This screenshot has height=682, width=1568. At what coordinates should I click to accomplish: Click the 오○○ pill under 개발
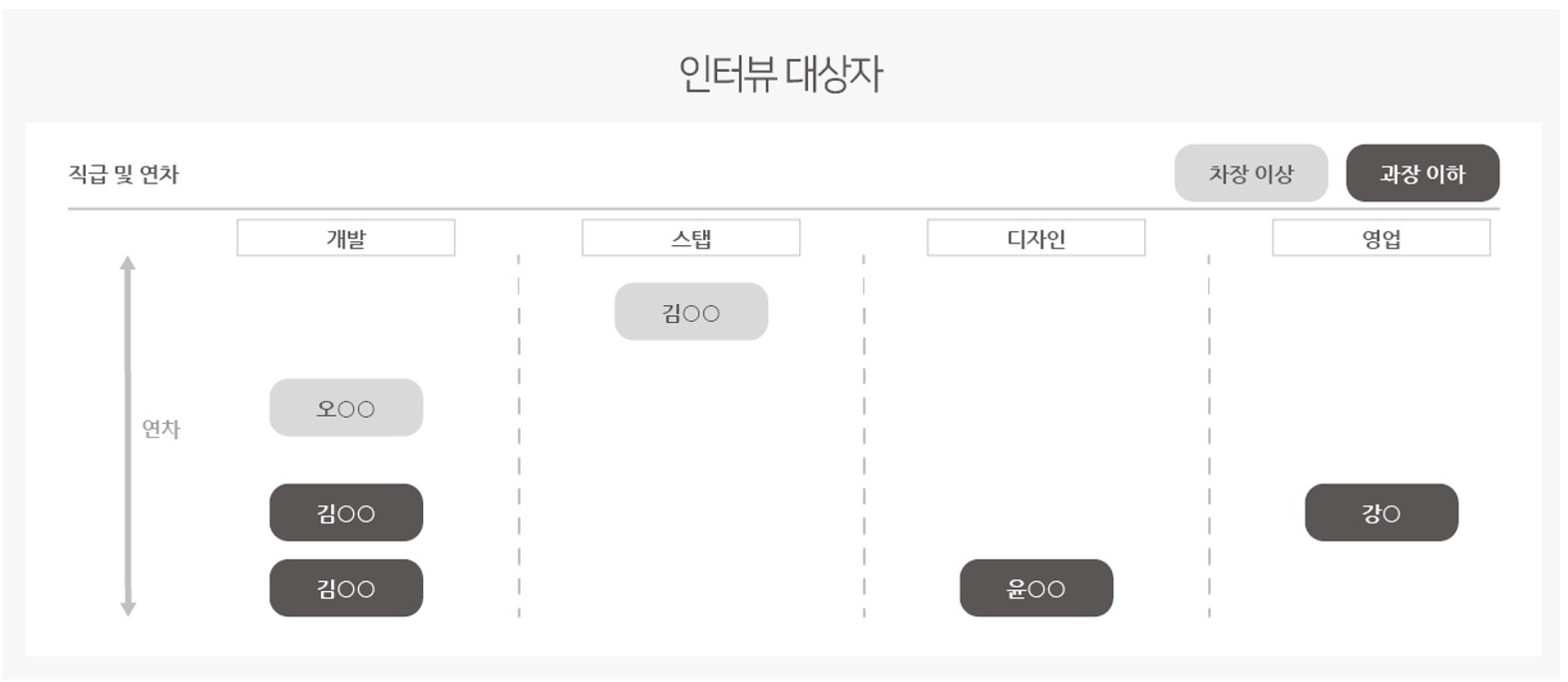[x=346, y=408]
